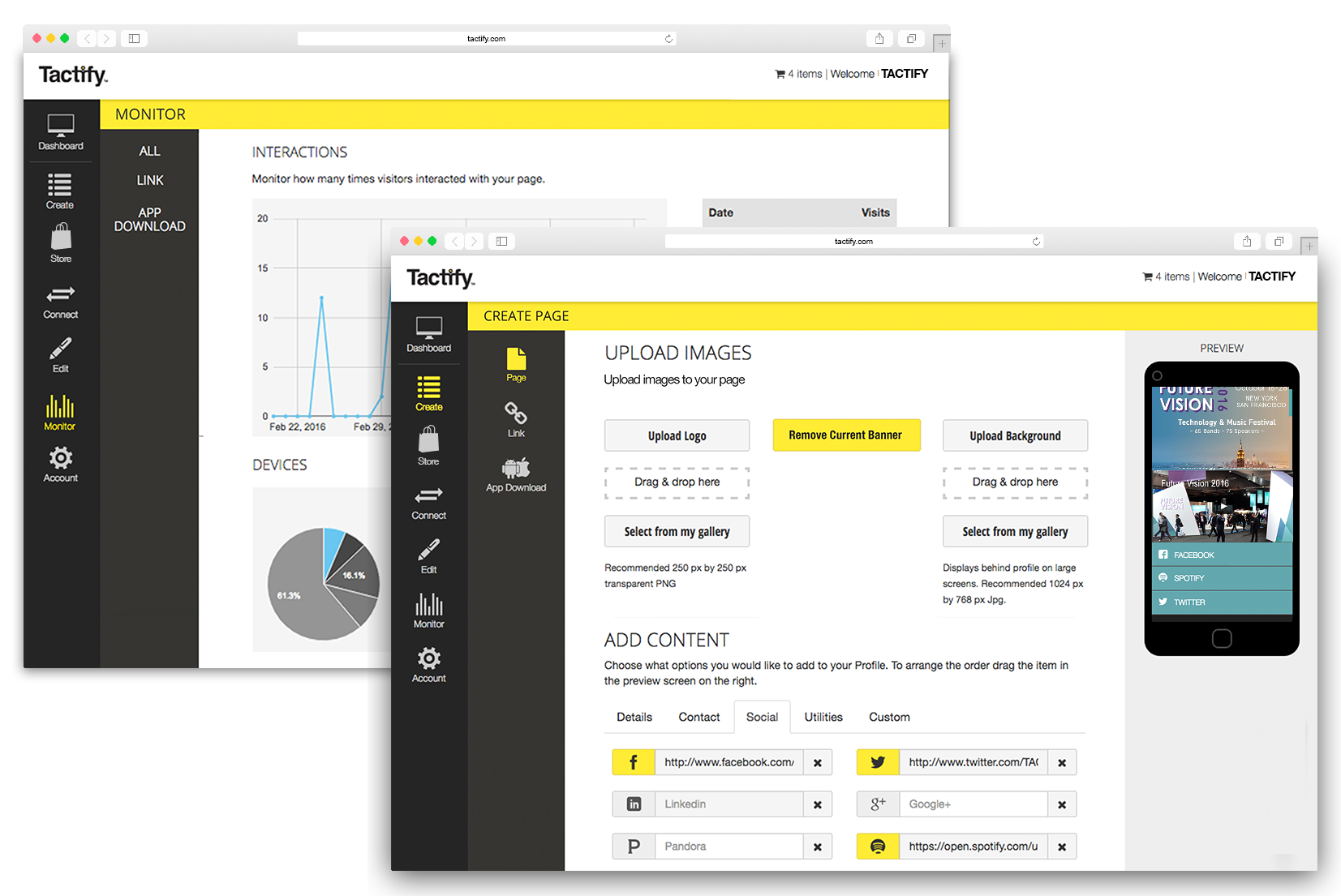Open Dashboard in the front Create Page window

tap(429, 334)
